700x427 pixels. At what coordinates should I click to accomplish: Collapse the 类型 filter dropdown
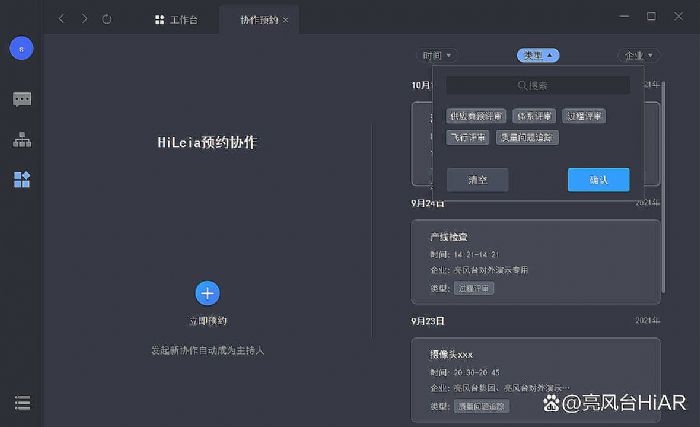(538, 56)
